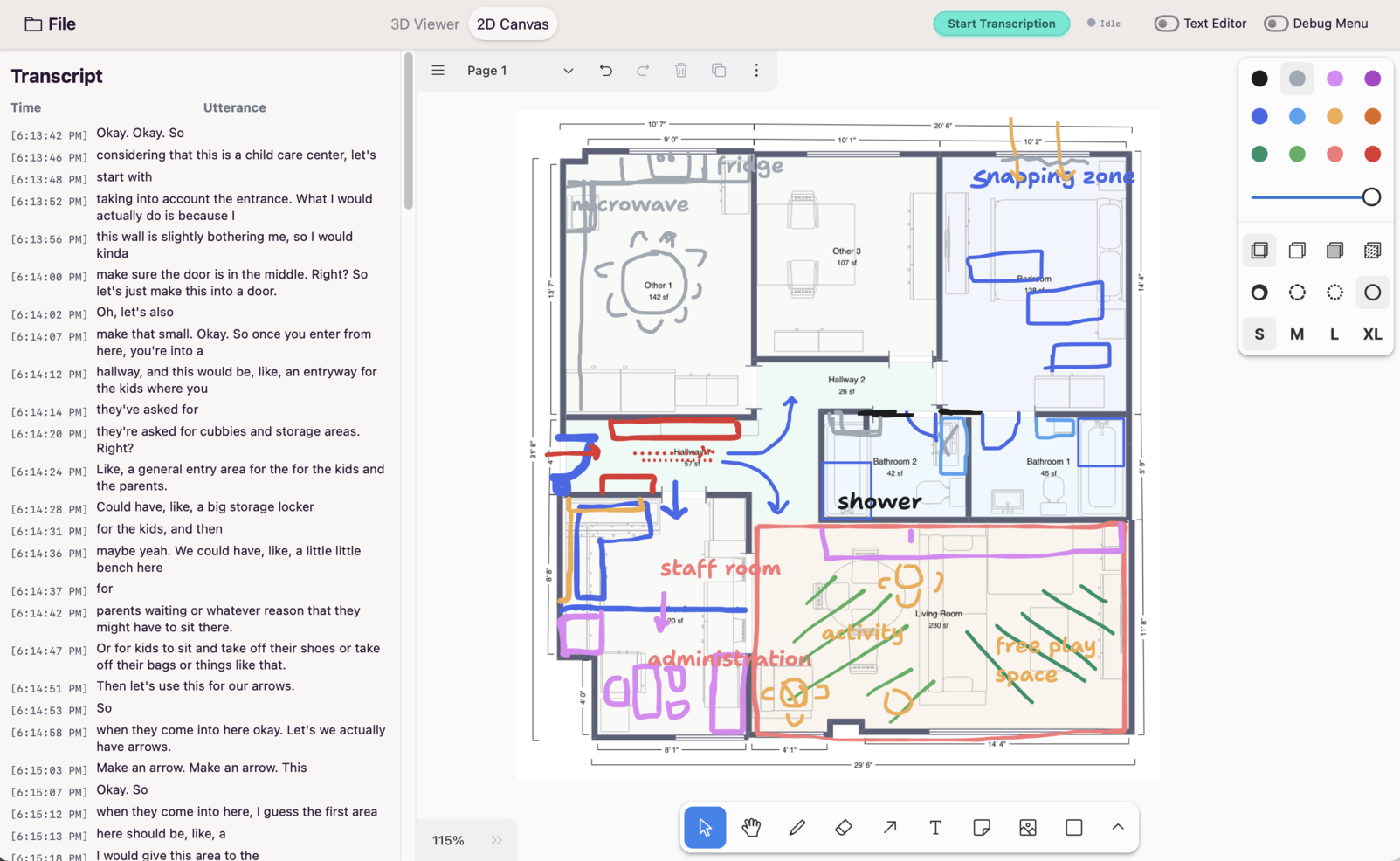Expand more tools chevron in bottom toolbar
The height and width of the screenshot is (861, 1400).
point(1118,827)
